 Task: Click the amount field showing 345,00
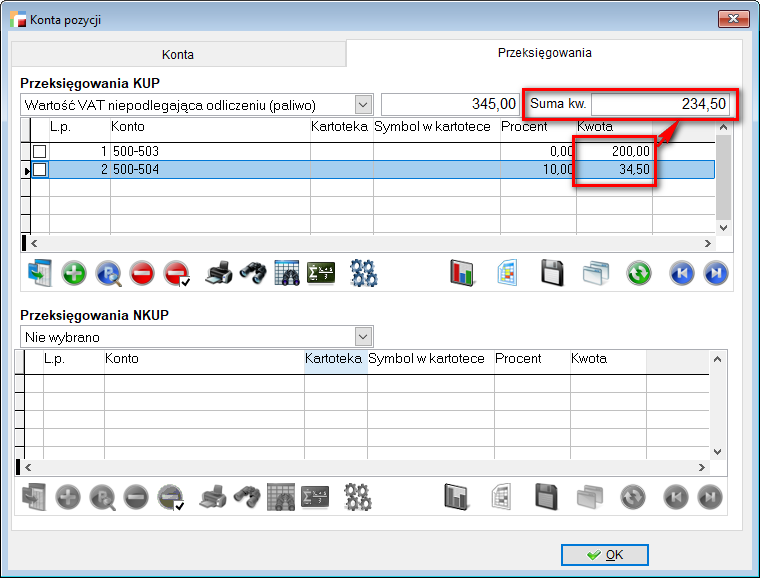(x=450, y=104)
